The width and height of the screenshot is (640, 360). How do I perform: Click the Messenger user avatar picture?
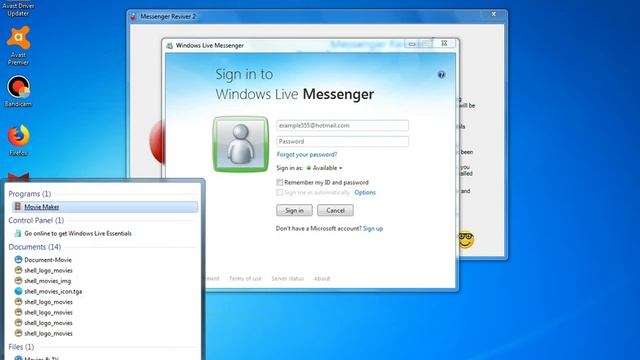[241, 144]
